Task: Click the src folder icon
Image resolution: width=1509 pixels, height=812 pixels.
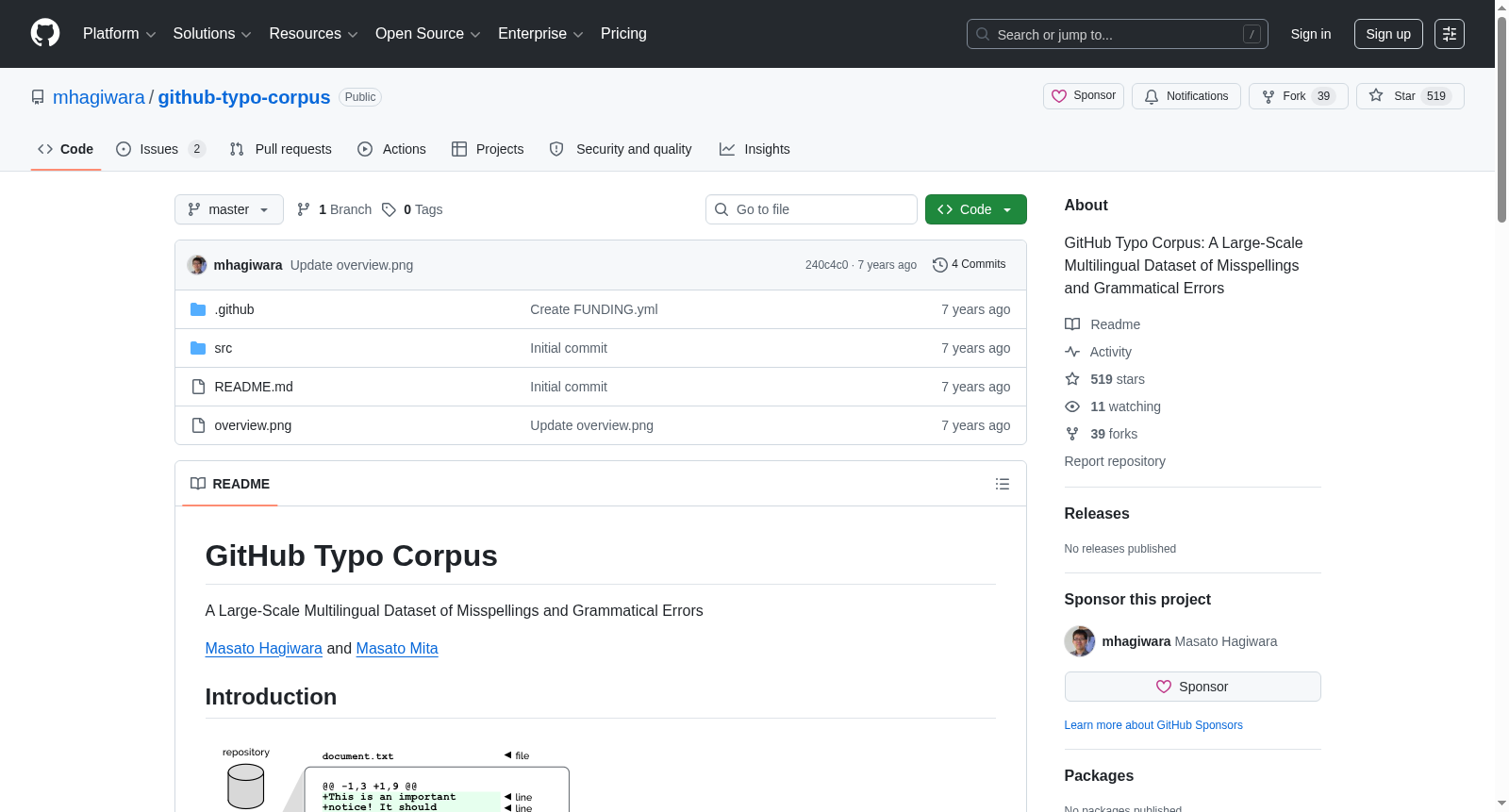Action: coord(198,348)
